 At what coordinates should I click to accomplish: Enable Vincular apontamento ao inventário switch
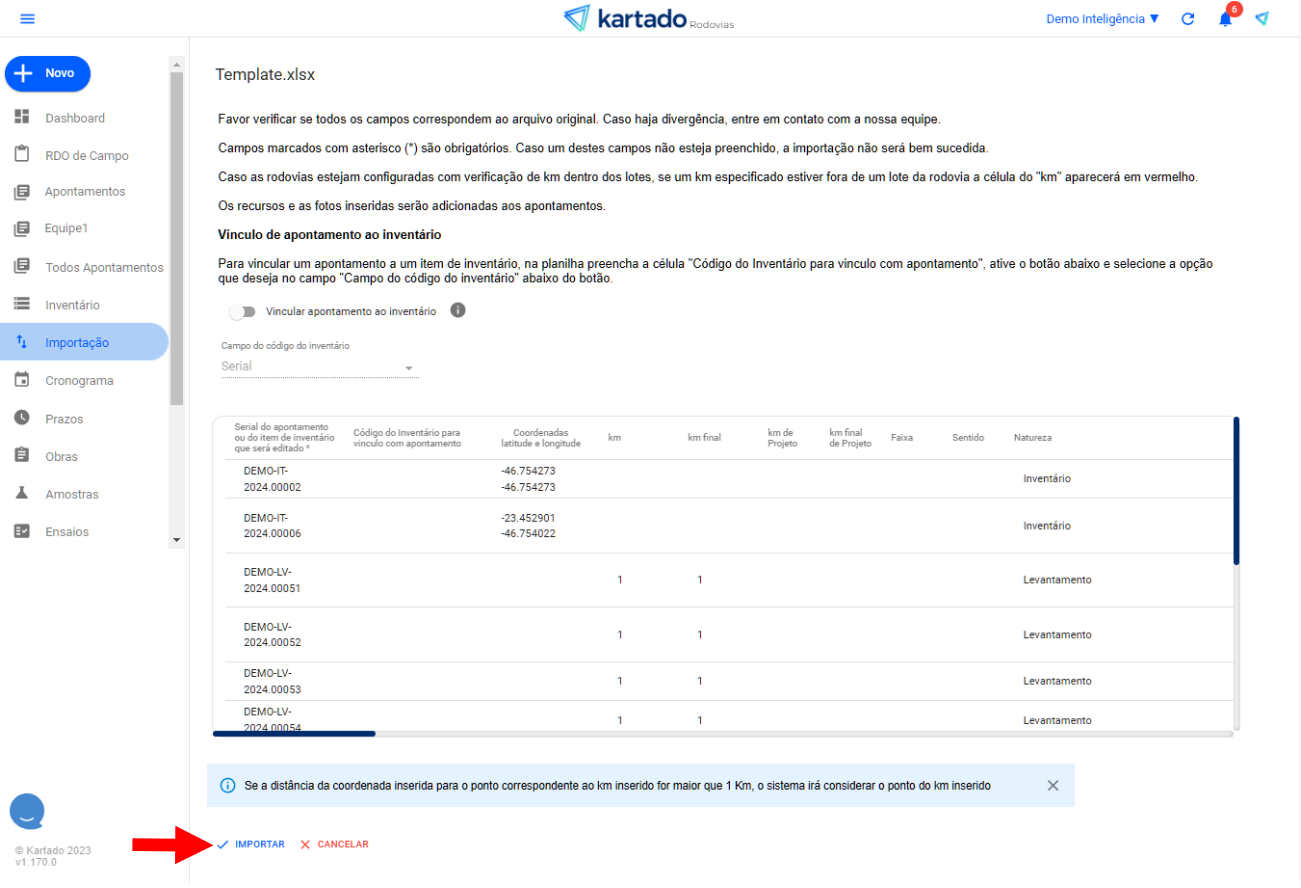pos(242,312)
